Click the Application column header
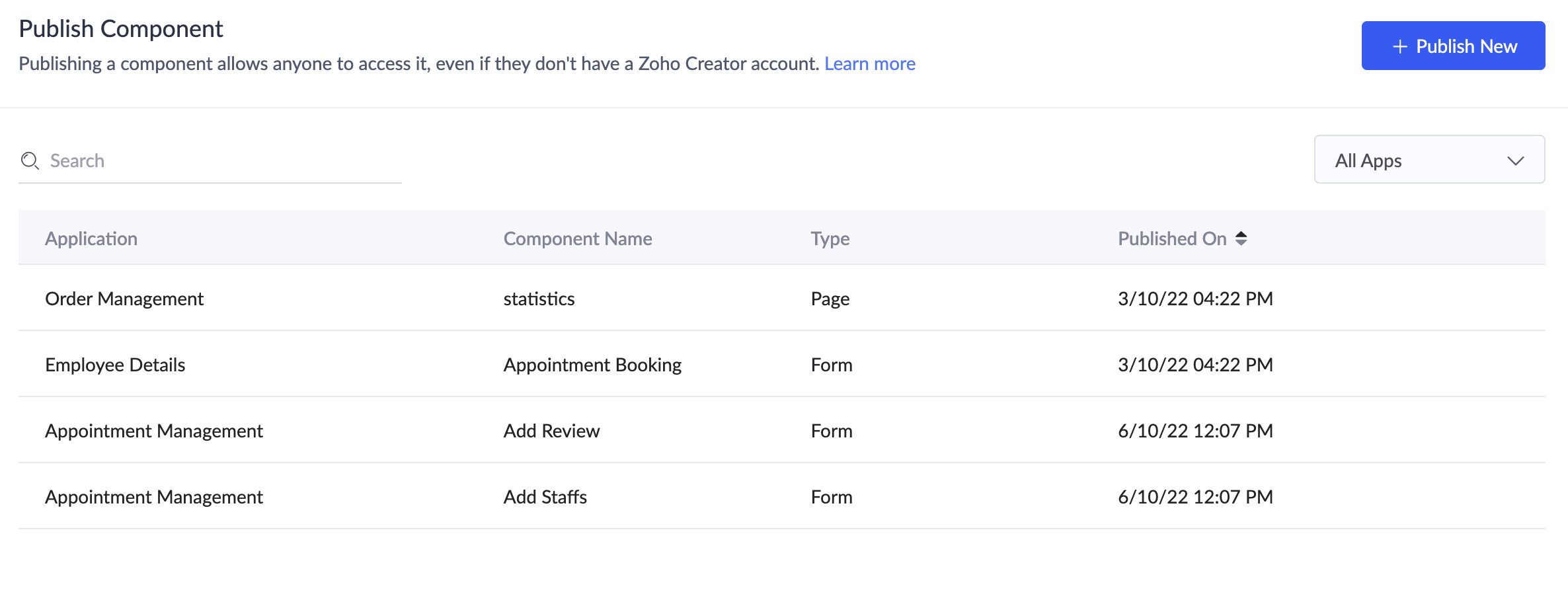1568x596 pixels. tap(91, 239)
